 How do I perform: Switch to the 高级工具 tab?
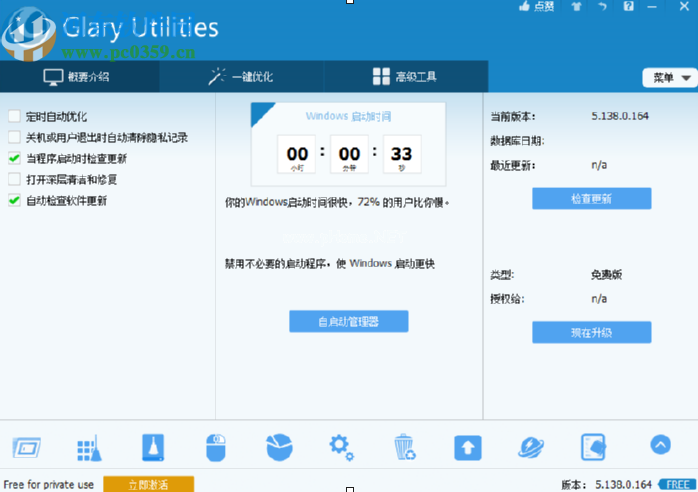pyautogui.click(x=405, y=77)
